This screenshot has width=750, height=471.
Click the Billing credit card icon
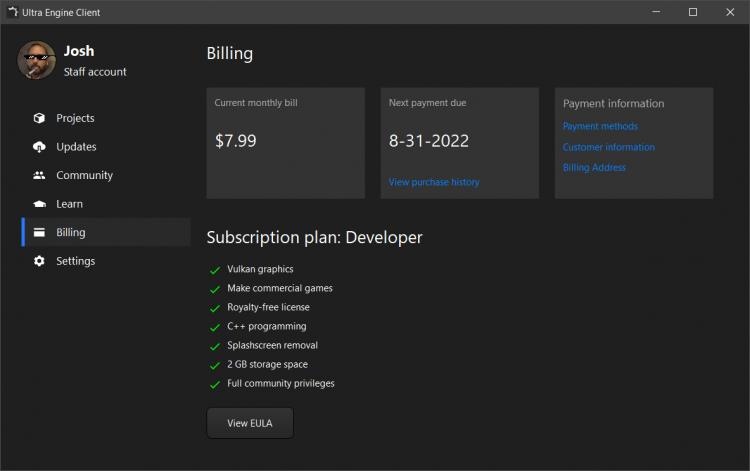click(x=39, y=233)
